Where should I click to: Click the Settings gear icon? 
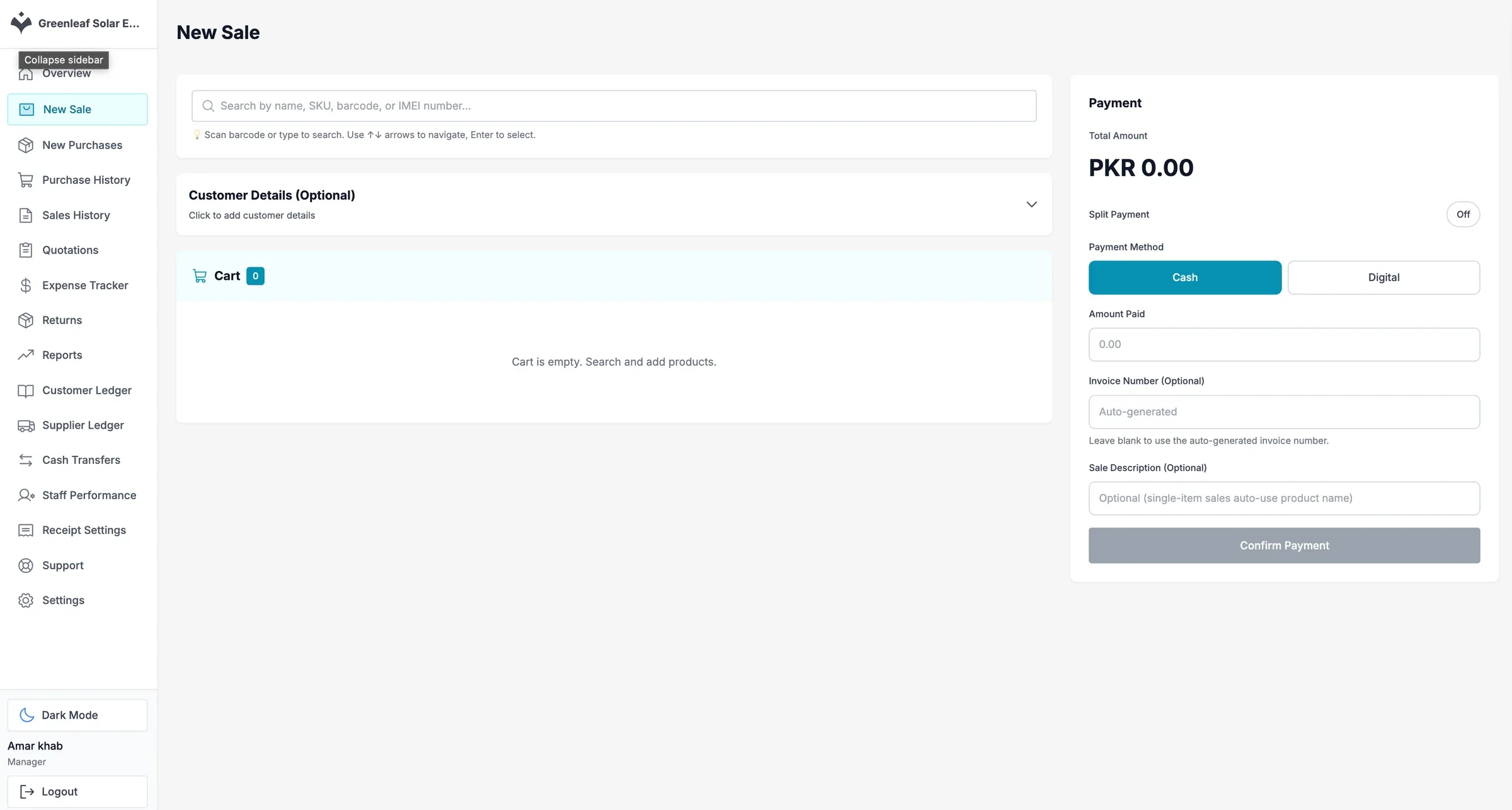tap(26, 601)
